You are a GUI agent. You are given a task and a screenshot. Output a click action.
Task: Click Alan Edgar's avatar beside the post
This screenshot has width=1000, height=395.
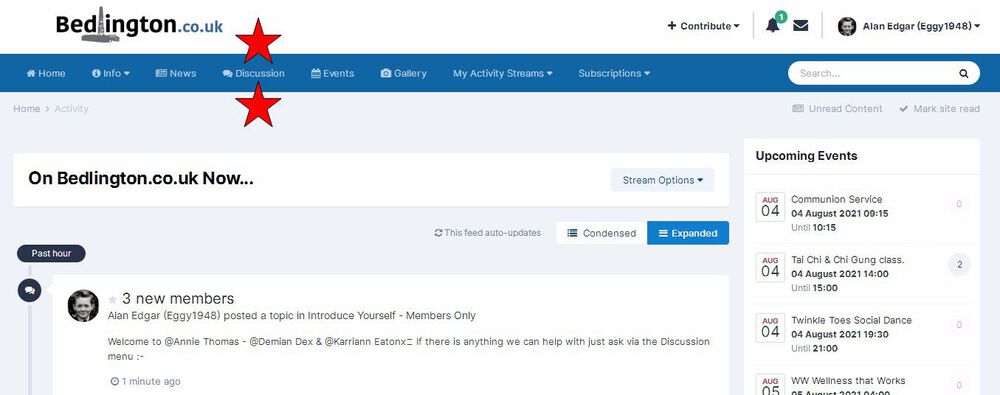[84, 306]
